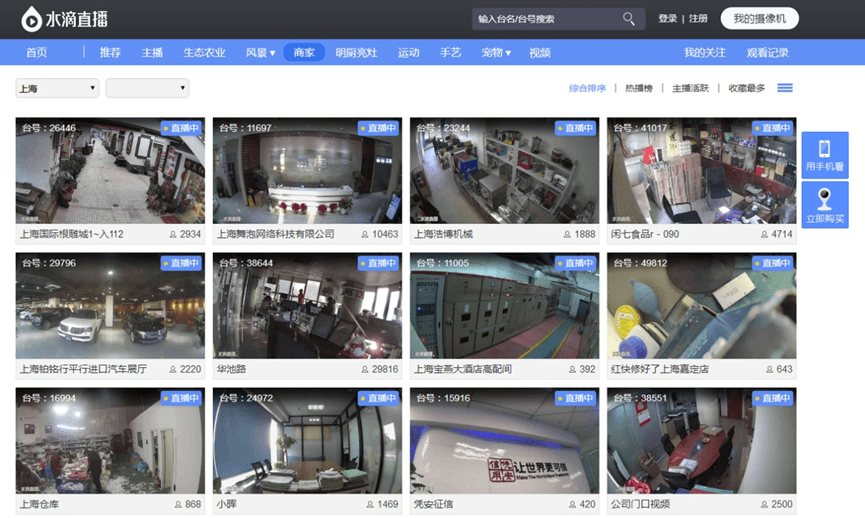Click the 登录 link

pyautogui.click(x=667, y=19)
